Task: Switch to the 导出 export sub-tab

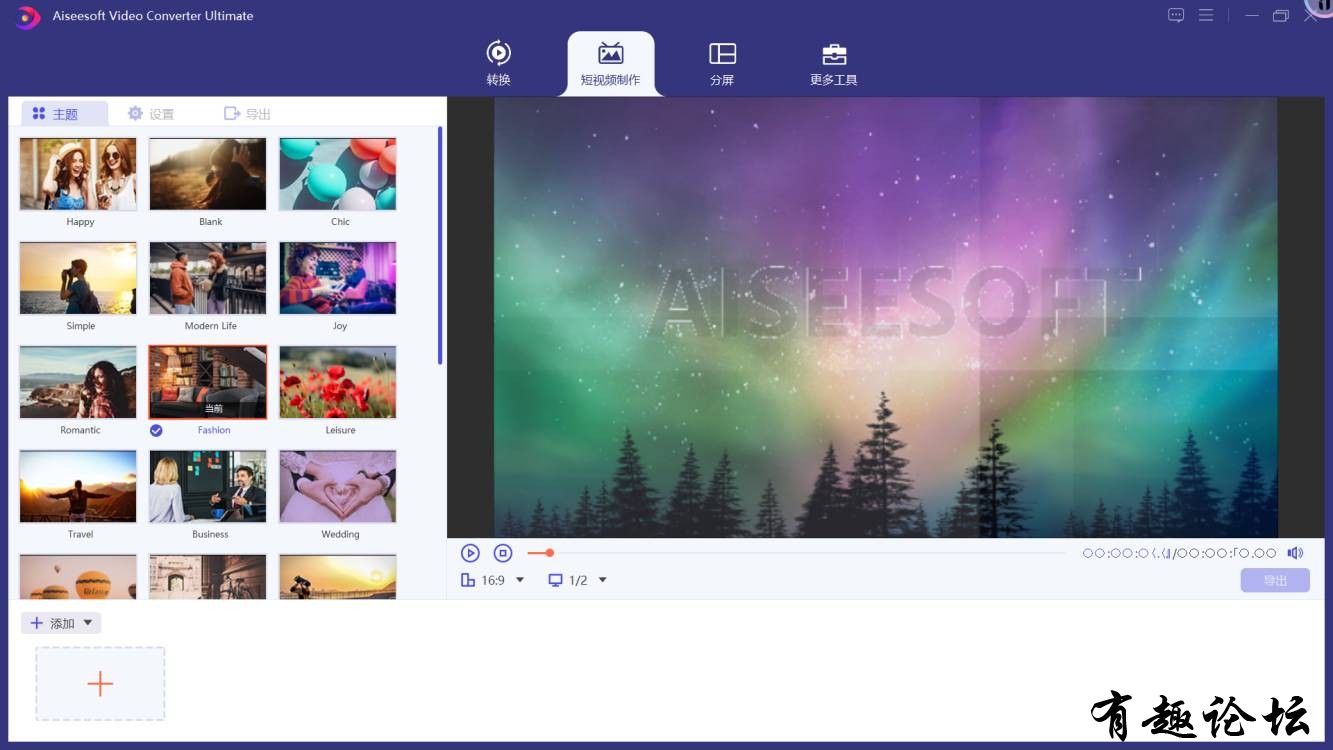Action: coord(247,114)
